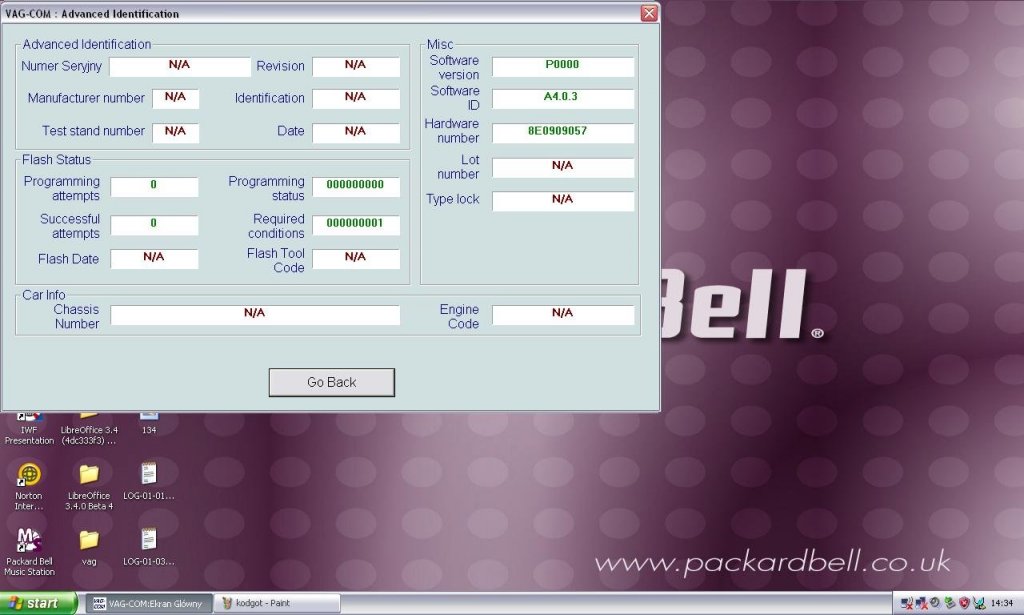This screenshot has width=1024, height=615.
Task: Close the VAG-COM Advanced Identification window
Action: (648, 13)
